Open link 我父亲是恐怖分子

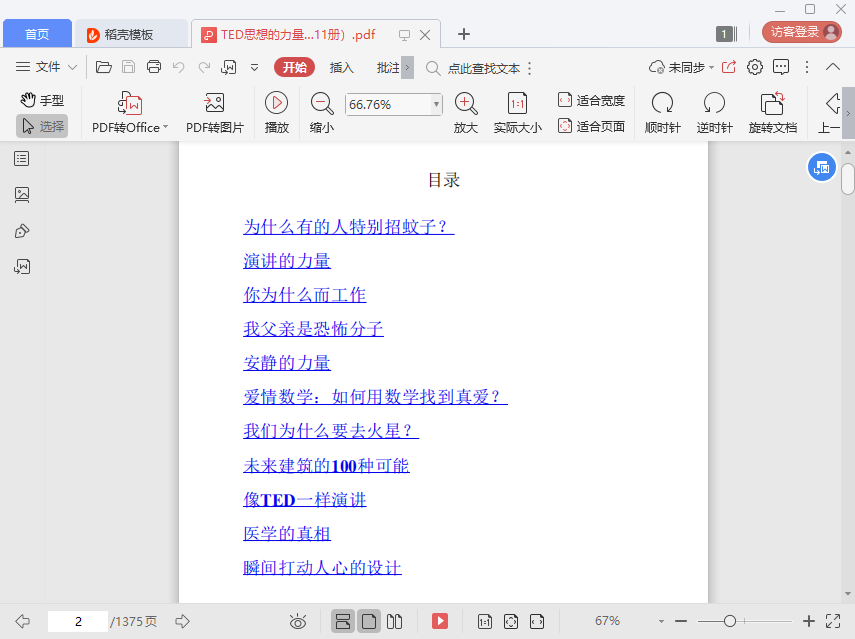pyautogui.click(x=314, y=329)
